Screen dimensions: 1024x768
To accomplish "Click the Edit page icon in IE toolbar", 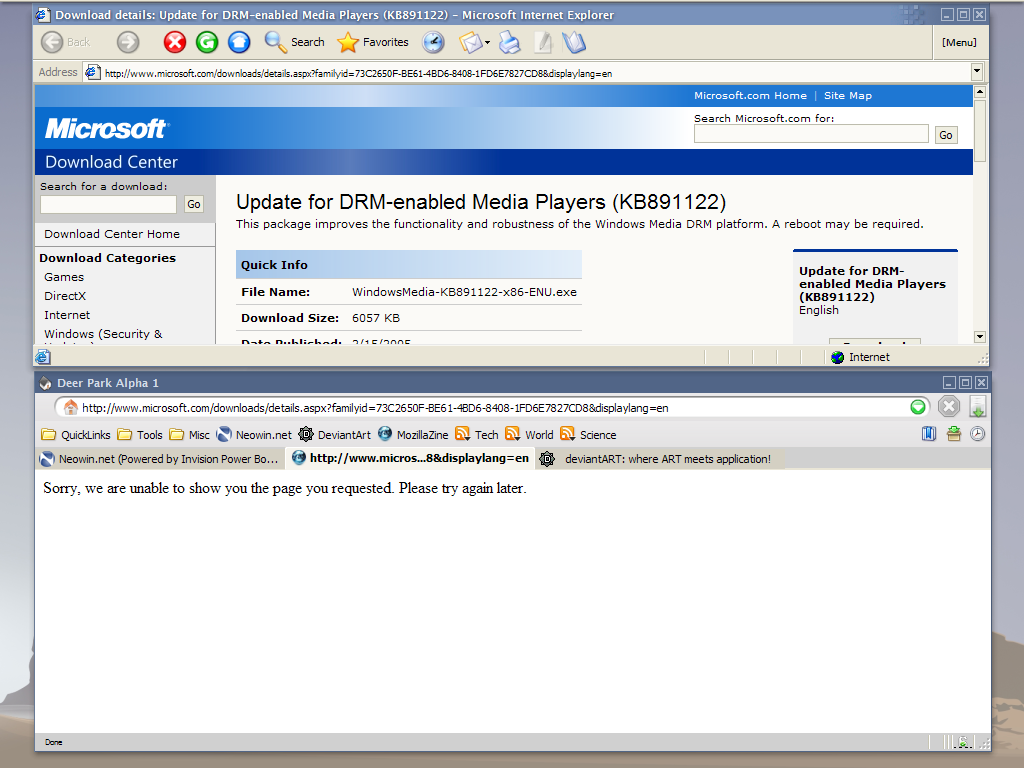I will pos(543,42).
